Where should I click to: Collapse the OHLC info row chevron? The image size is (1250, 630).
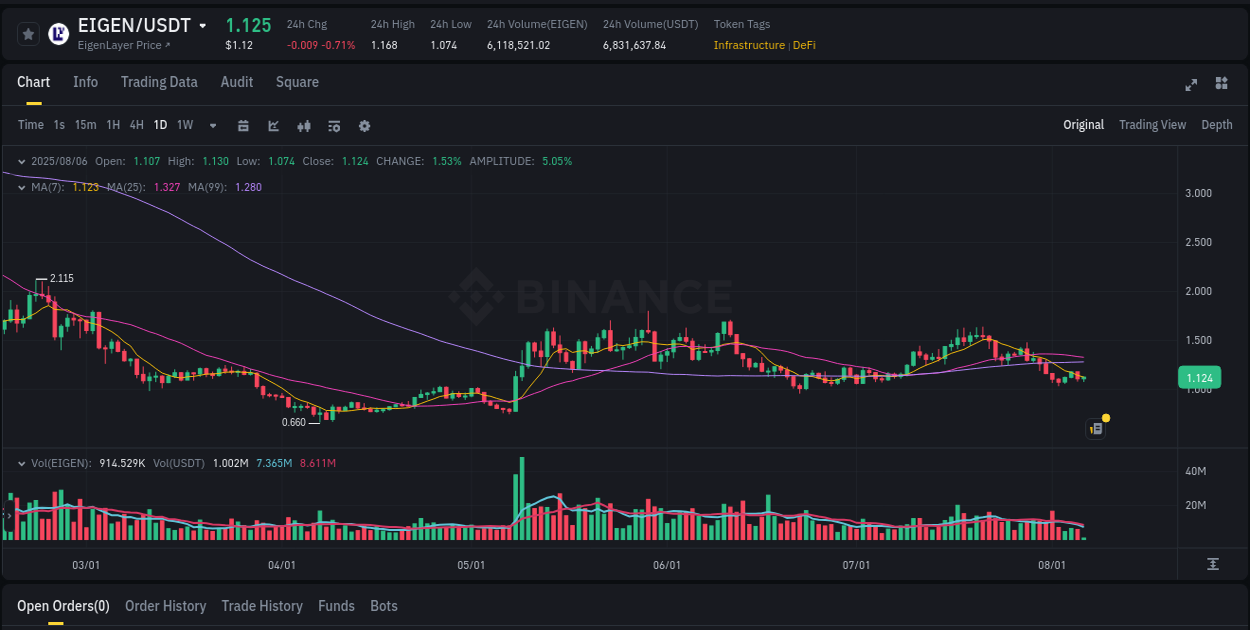point(21,160)
